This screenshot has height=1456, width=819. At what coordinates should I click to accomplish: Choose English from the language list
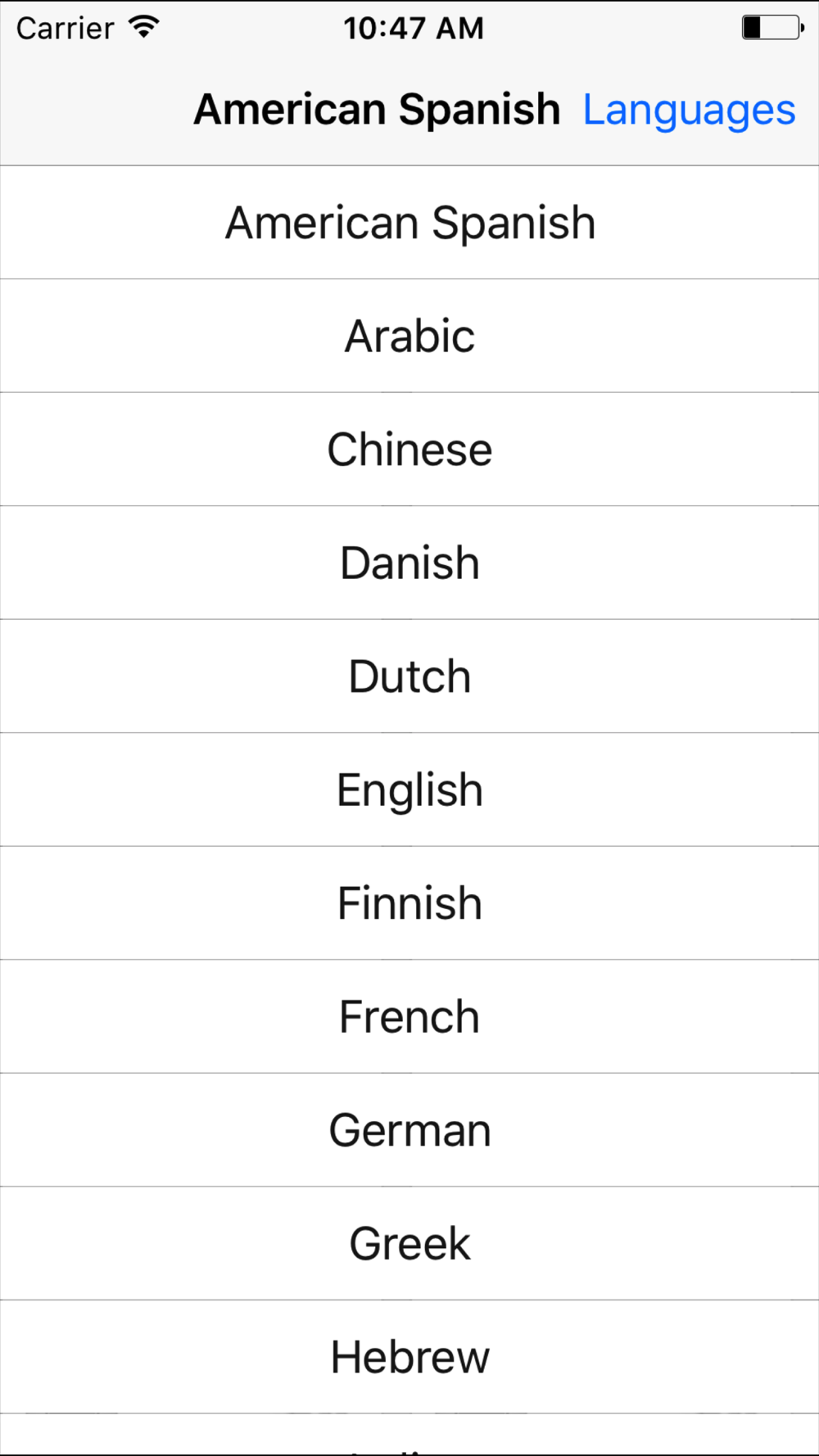tap(409, 789)
